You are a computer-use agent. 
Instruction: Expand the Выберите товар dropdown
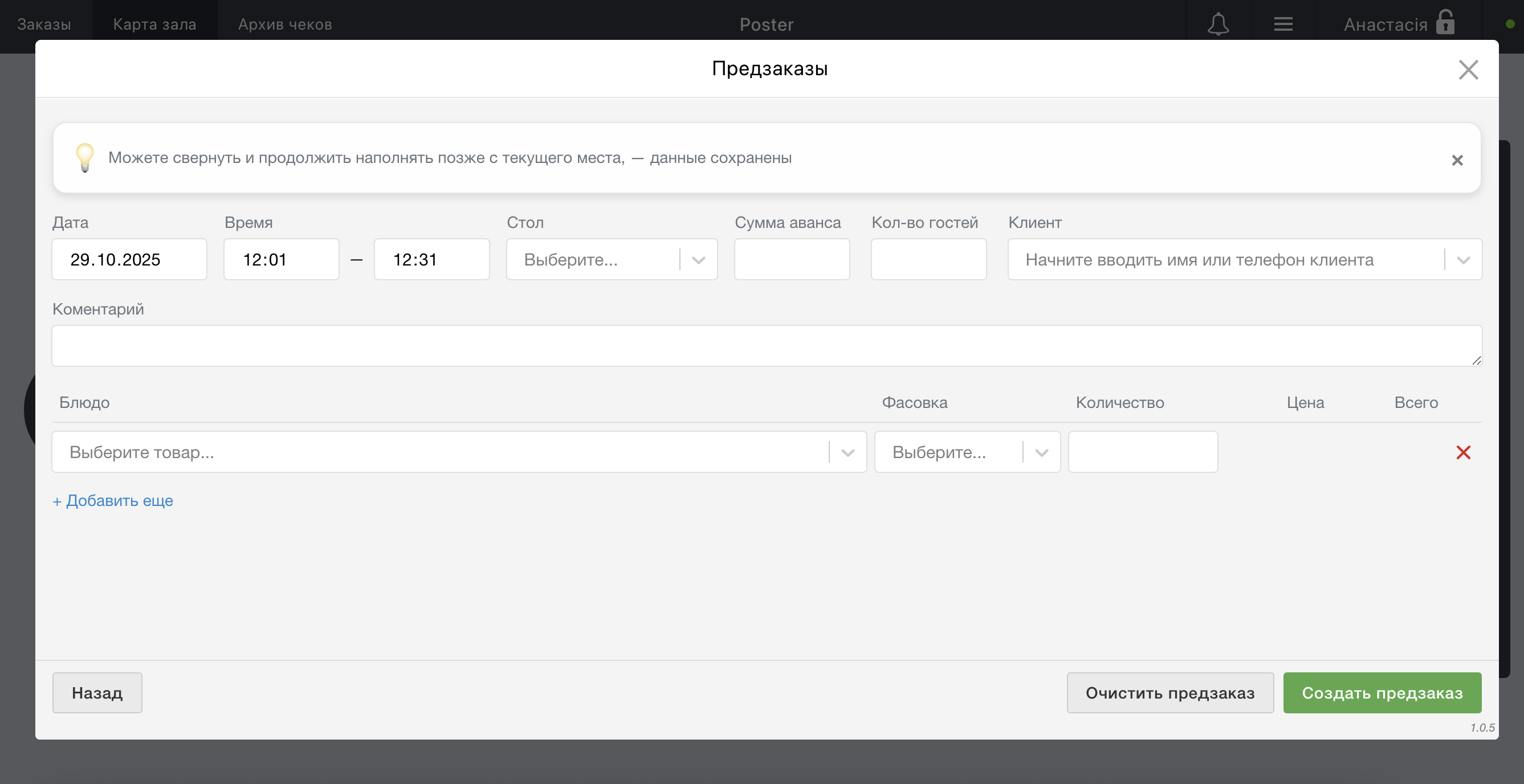847,452
